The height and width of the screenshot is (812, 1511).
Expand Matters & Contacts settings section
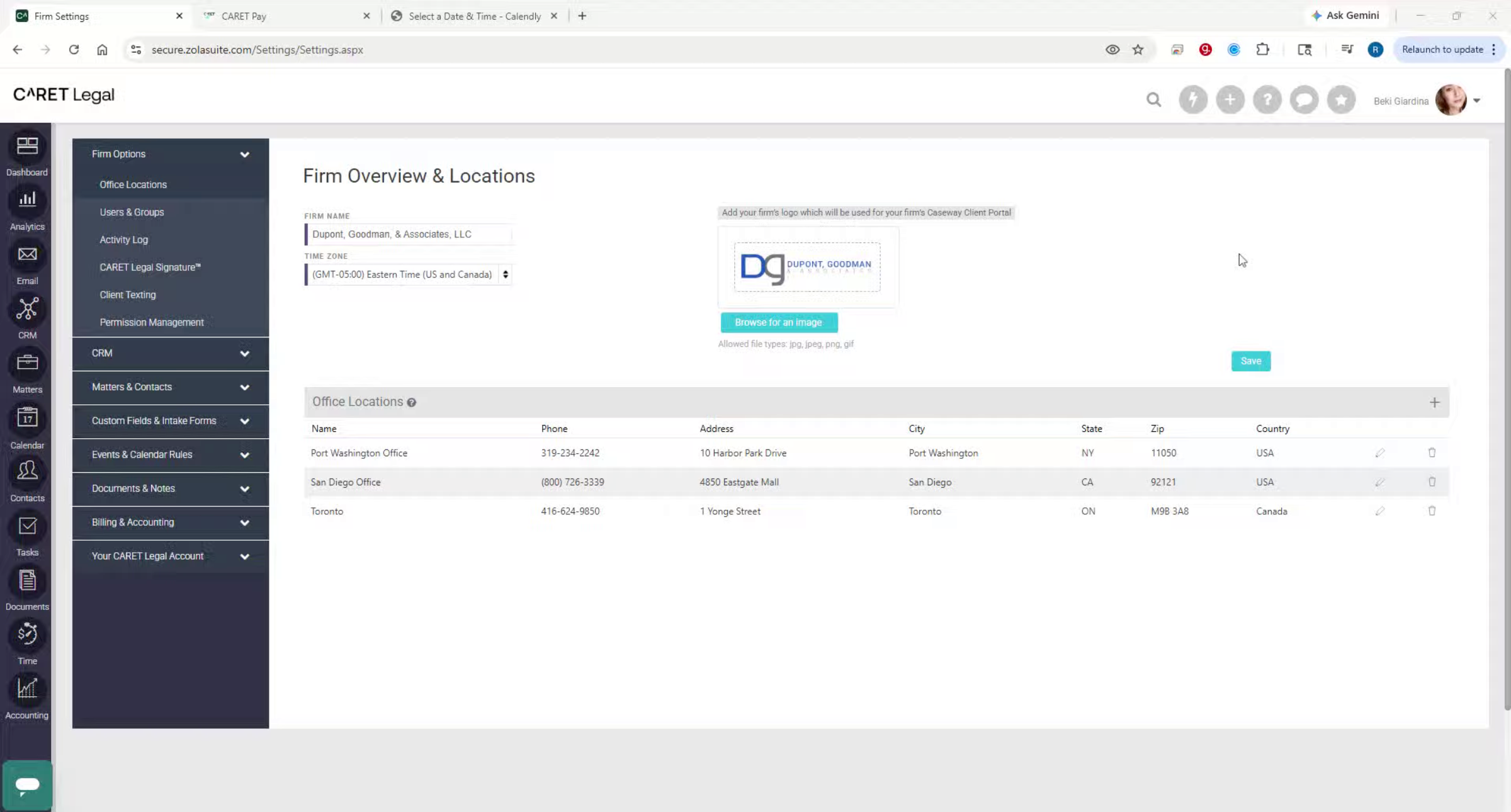171,387
